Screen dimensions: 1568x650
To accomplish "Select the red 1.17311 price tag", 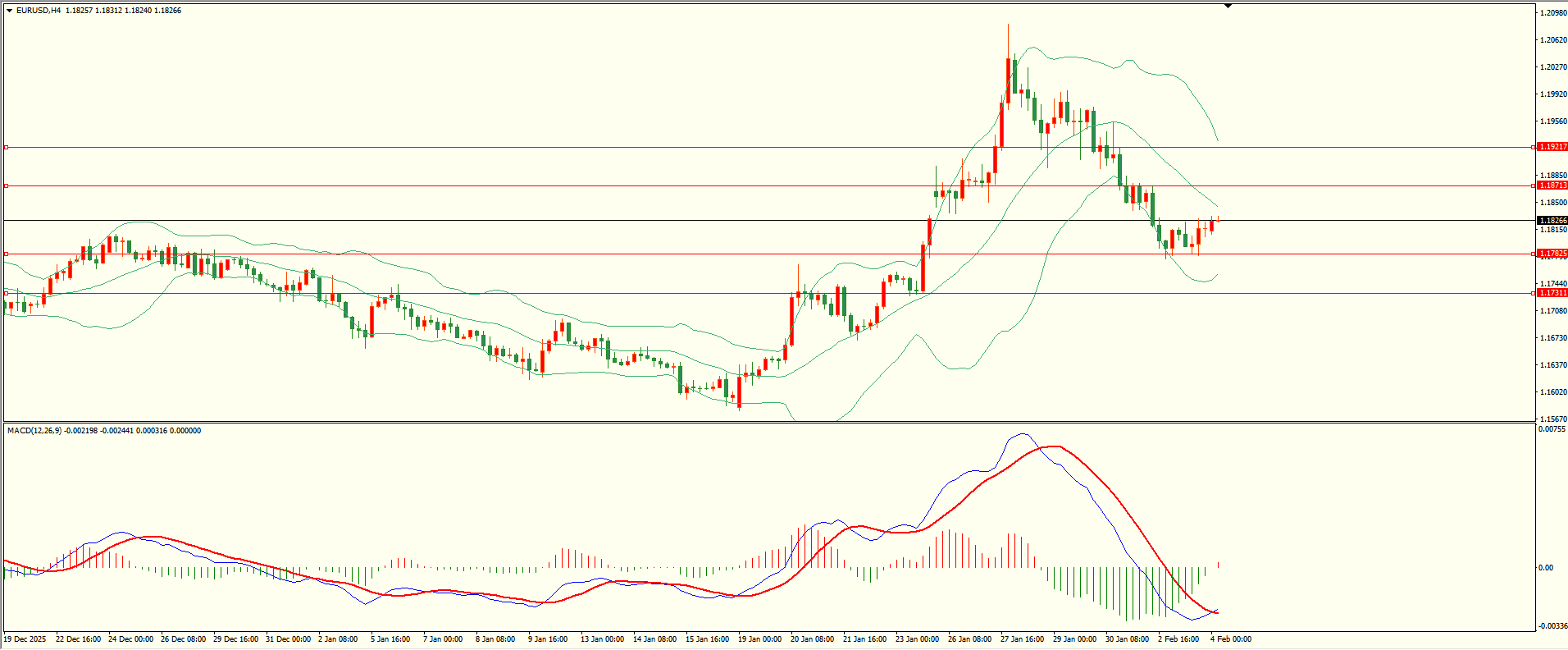I will pyautogui.click(x=1552, y=293).
